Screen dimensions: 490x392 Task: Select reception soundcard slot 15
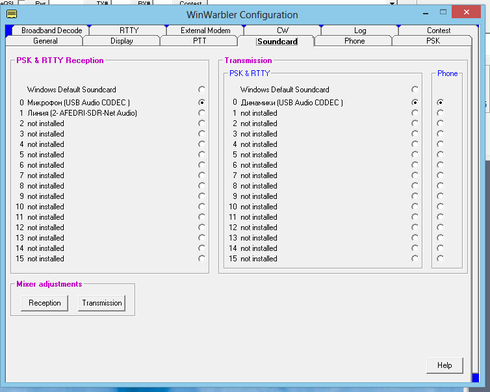tap(201, 258)
